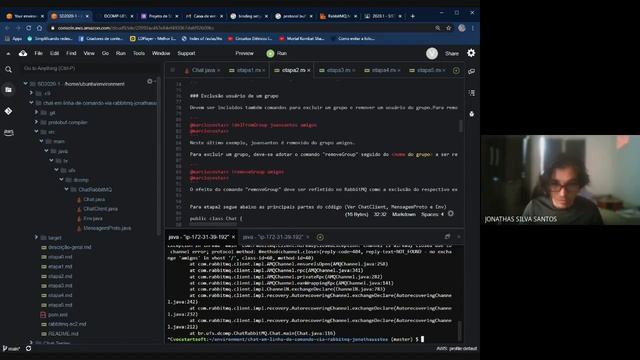Open the editor pane tab list button

click(x=173, y=70)
